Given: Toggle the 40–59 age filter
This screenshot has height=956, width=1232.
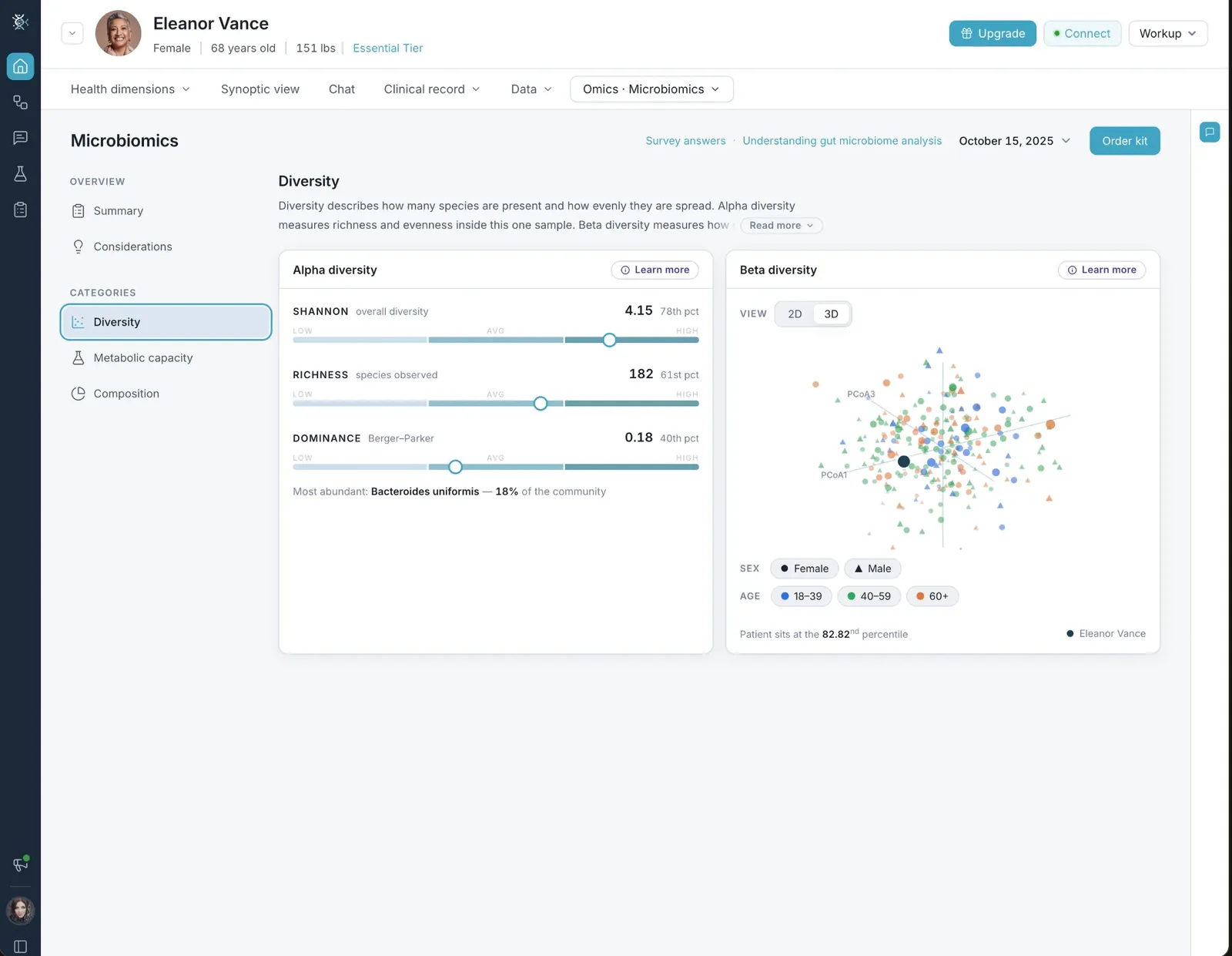Looking at the screenshot, I should click(869, 596).
